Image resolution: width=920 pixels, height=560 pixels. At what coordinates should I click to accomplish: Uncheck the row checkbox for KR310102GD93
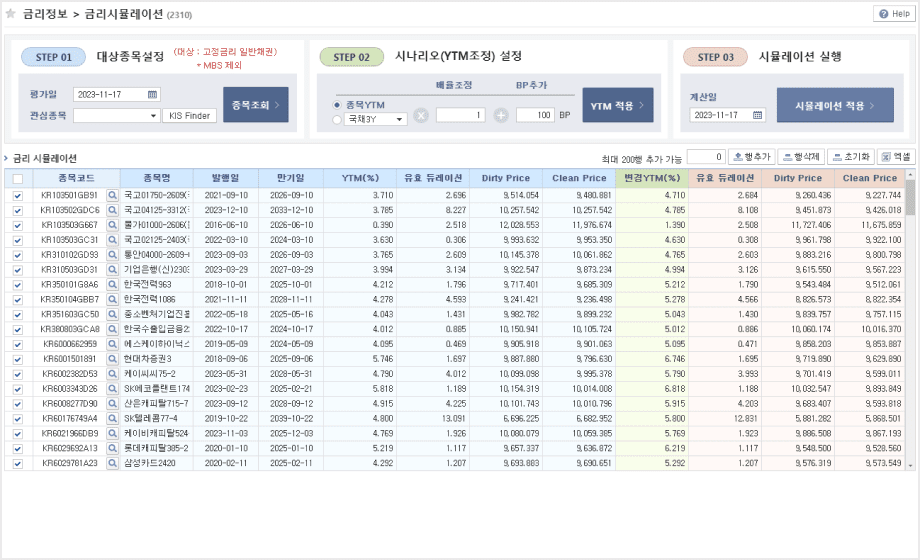point(18,255)
